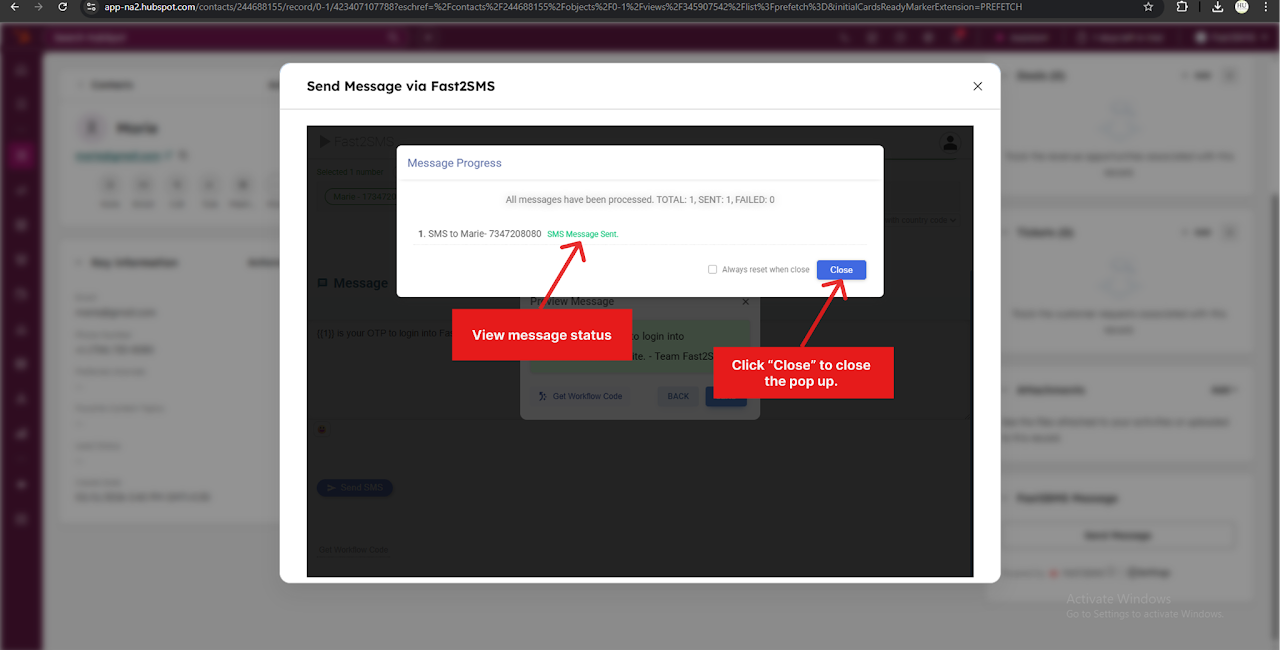This screenshot has width=1280, height=650.
Task: Click the page reload icon
Action: pyautogui.click(x=62, y=7)
